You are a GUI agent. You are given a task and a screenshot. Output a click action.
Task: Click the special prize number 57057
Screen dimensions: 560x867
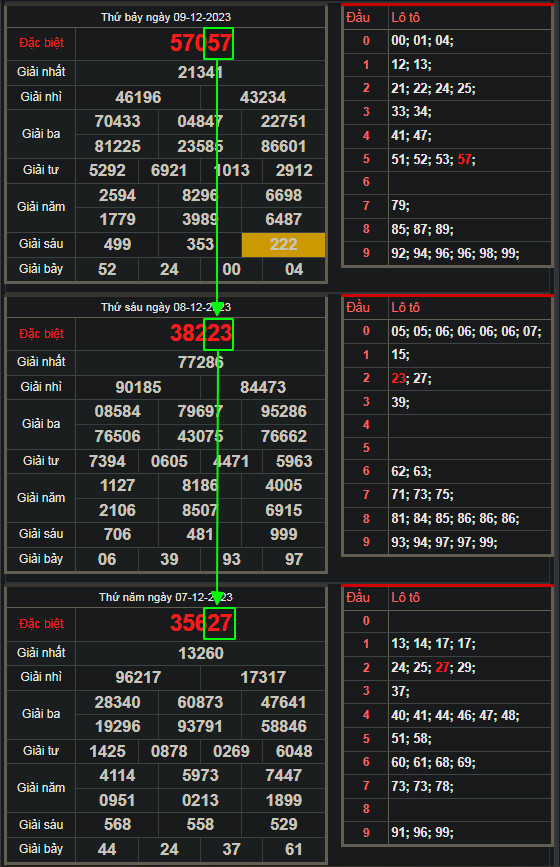[x=201, y=43]
